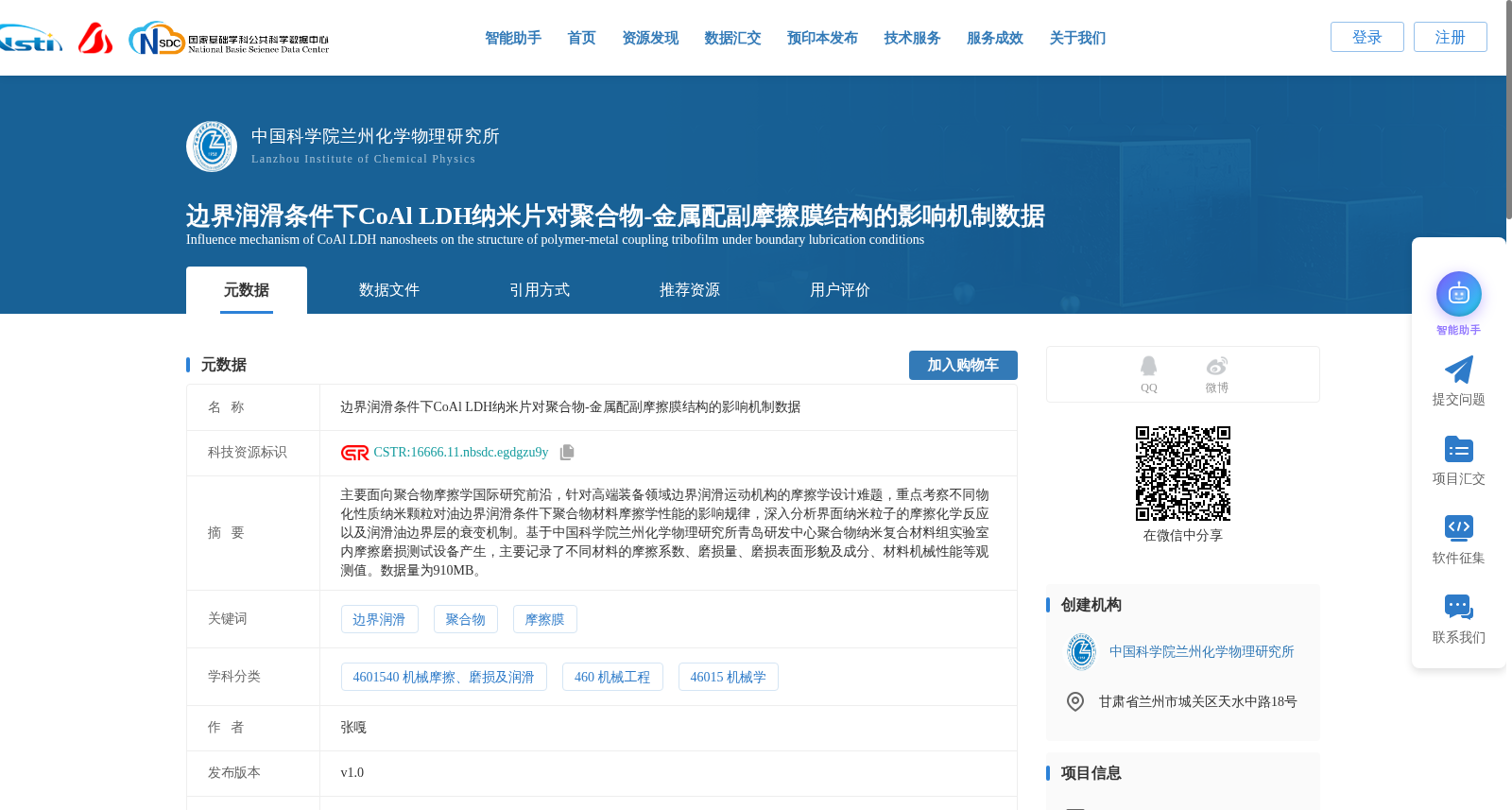Click the address 甘肃省兰州市城关区天水中路18号
This screenshot has height=810, width=1512.
1197,701
